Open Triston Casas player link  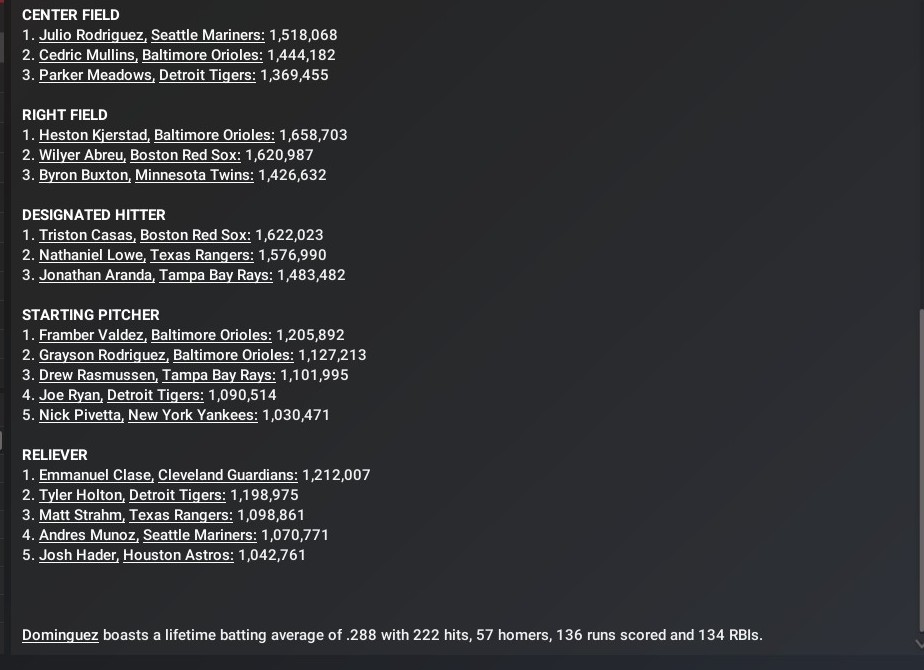[86, 235]
